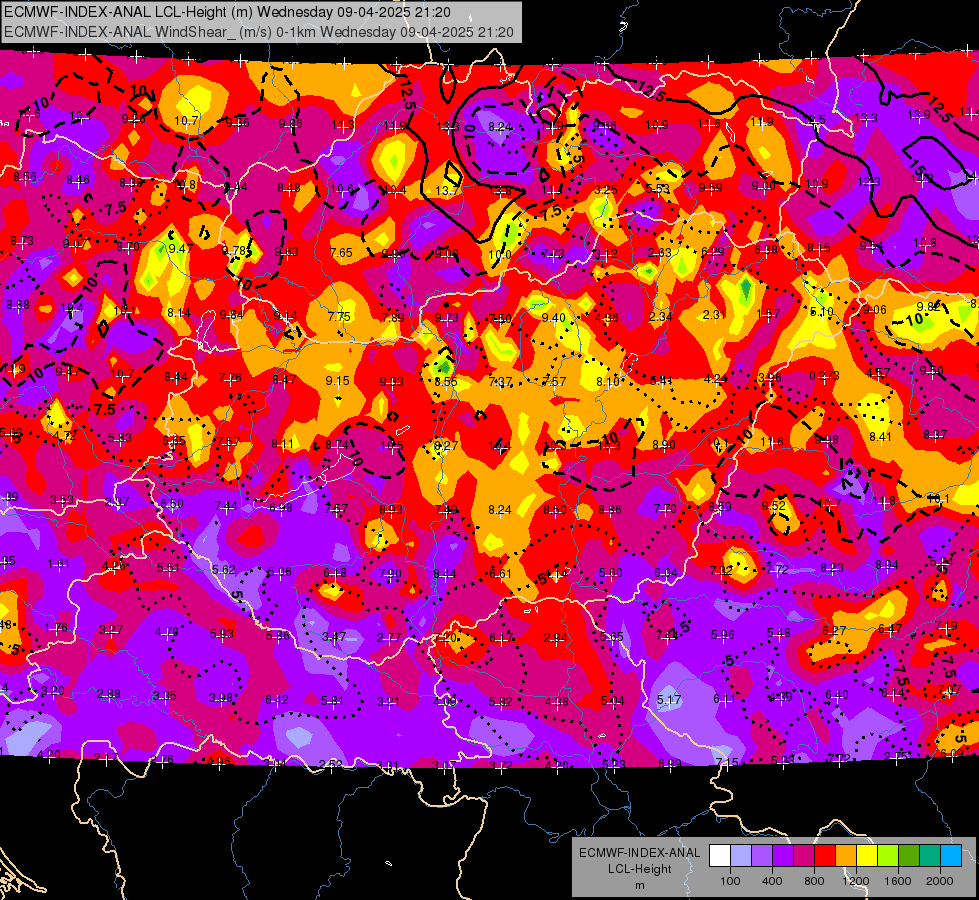Viewport: 979px width, 900px height.
Task: Click the legend tick label 2000
Action: (940, 881)
